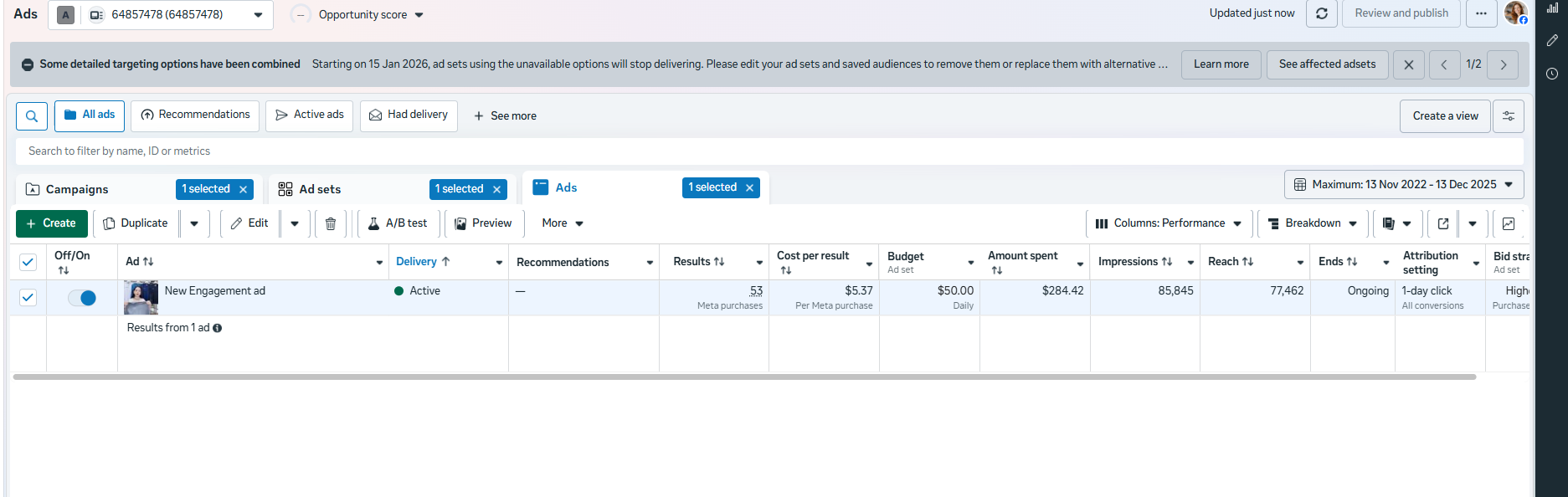This screenshot has height=497, width=1568.
Task: Open the Breakdown dropdown
Action: point(1313,223)
